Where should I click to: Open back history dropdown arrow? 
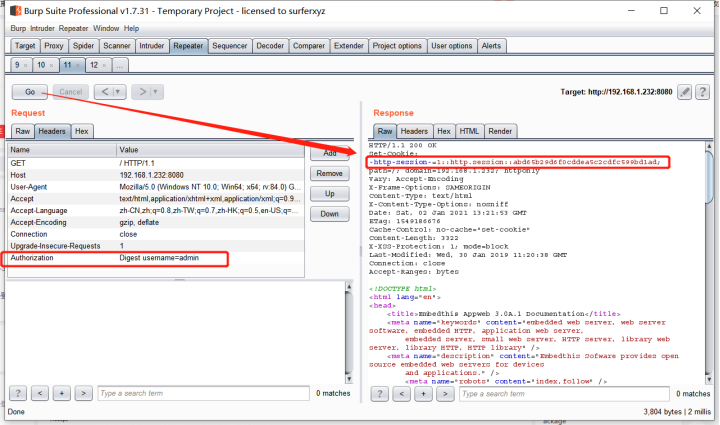coord(118,92)
